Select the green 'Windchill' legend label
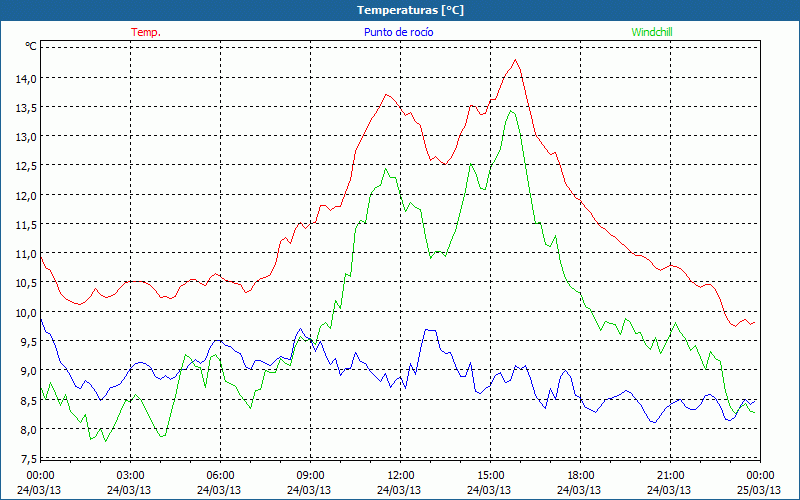The width and height of the screenshot is (800, 500). (652, 32)
